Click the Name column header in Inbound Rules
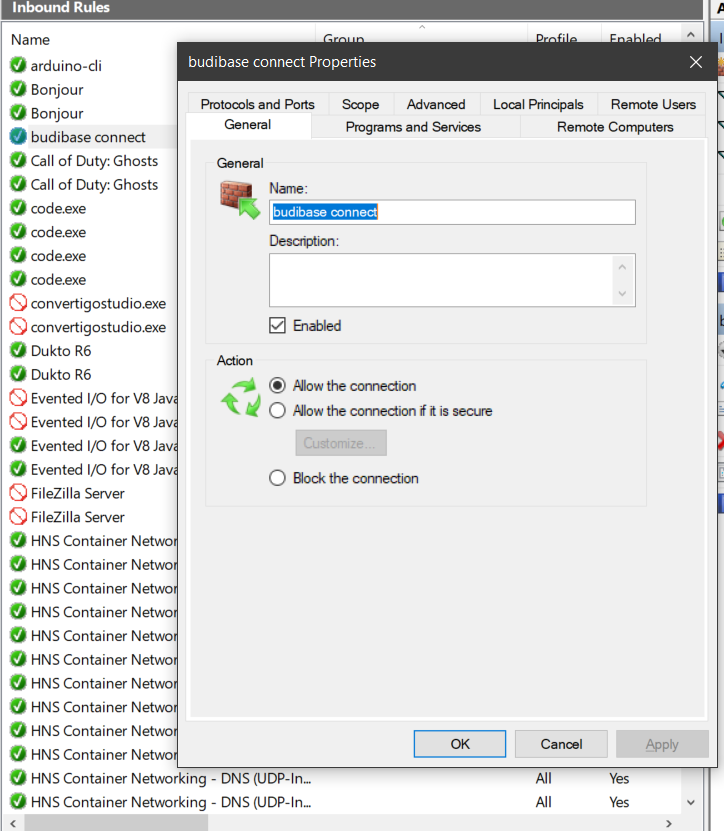The image size is (724, 831). pyautogui.click(x=30, y=40)
